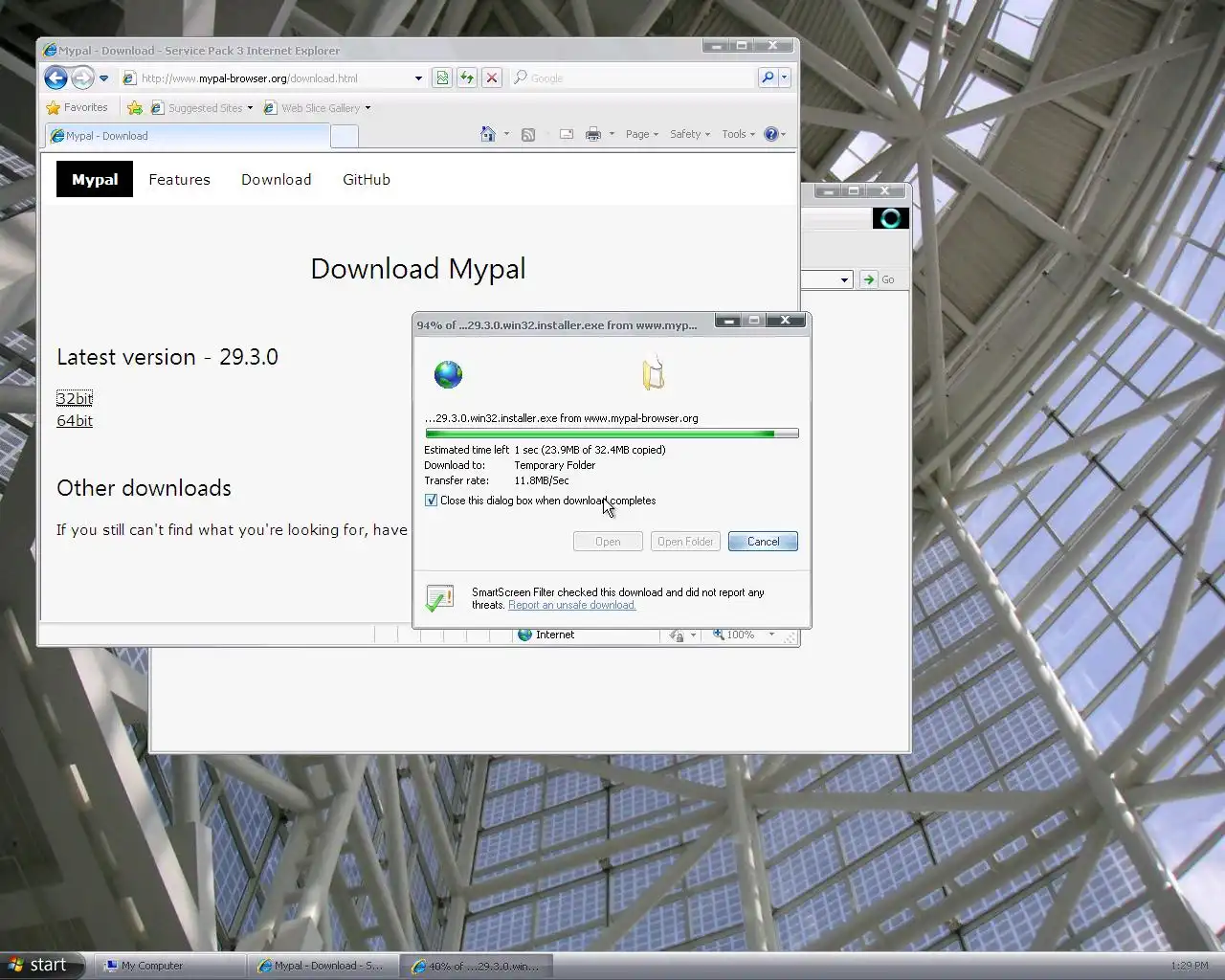Open the Page menu
Screen dimensions: 1225x980
pyautogui.click(x=642, y=135)
